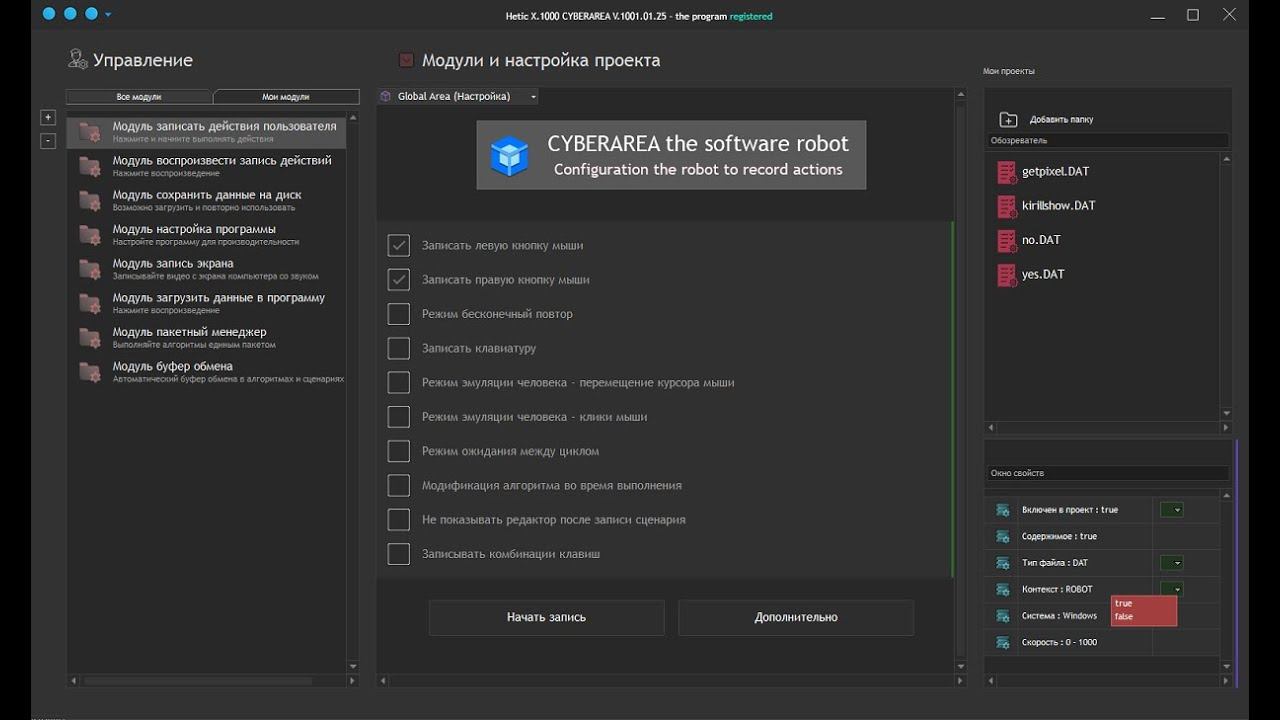This screenshot has height=720, width=1280.
Task: Click folder icon of 'Модуль загрузить данные в программу'
Action: coord(90,303)
